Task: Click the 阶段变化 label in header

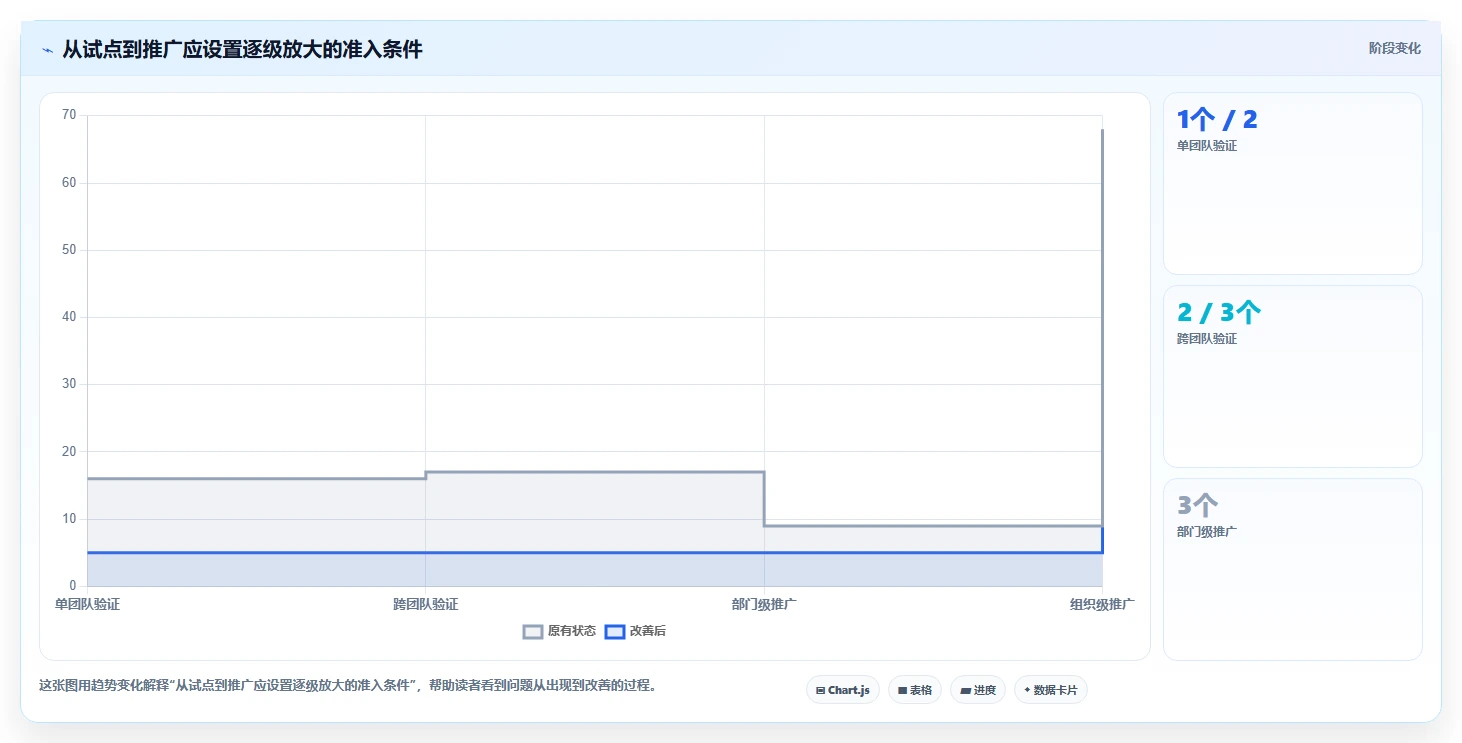Action: (1394, 48)
